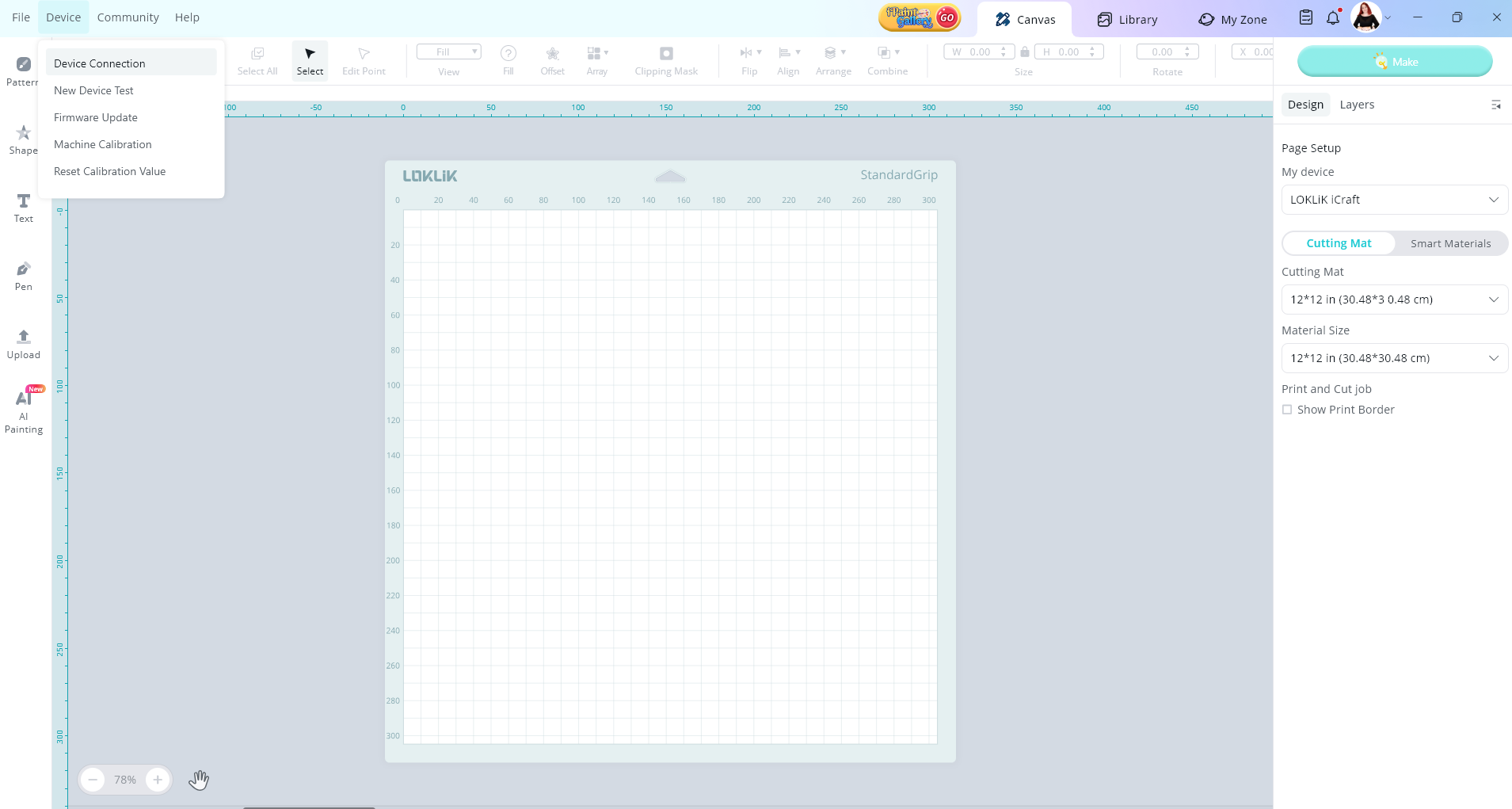Click the Rotate angle input field

pos(1161,52)
